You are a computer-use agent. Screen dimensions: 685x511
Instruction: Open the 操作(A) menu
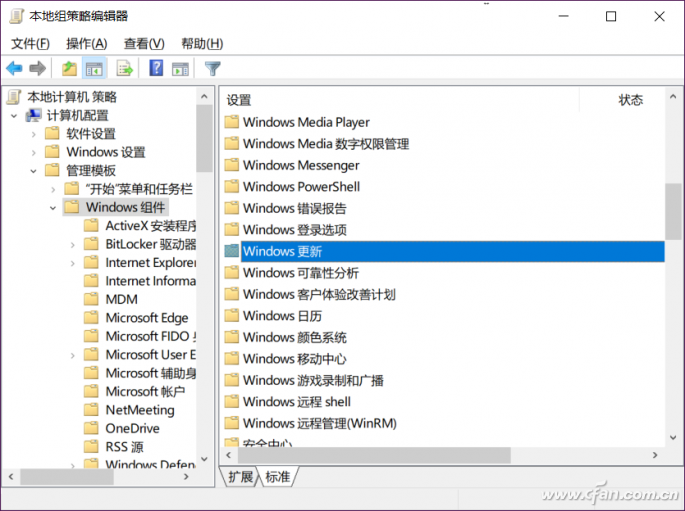86,43
